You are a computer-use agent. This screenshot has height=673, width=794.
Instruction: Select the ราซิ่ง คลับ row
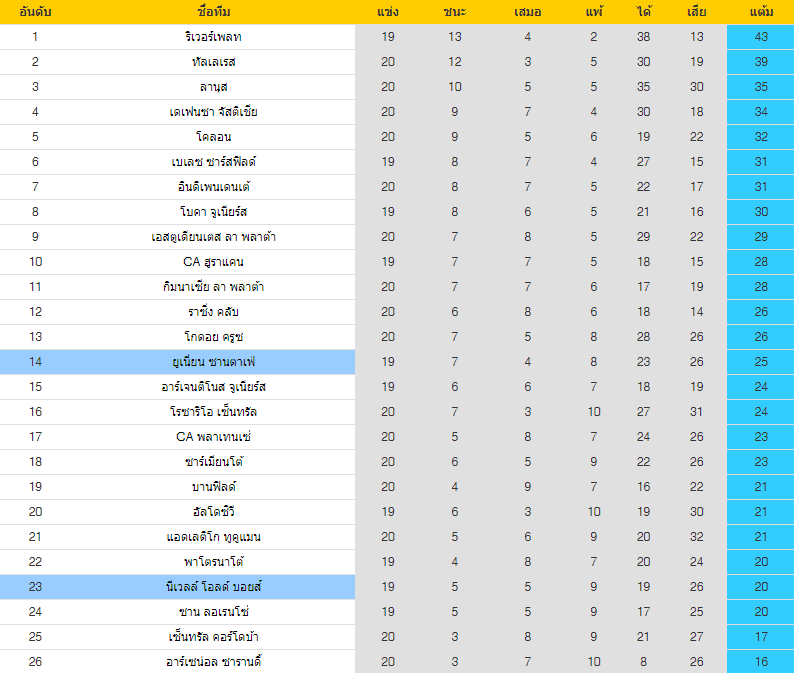point(213,312)
